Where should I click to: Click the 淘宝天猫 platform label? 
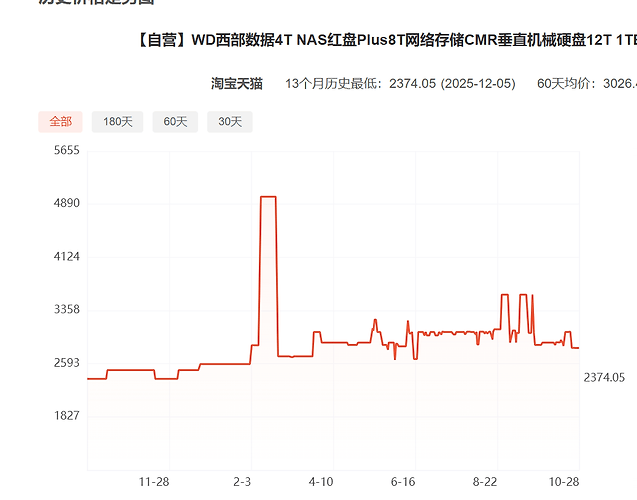pos(237,83)
